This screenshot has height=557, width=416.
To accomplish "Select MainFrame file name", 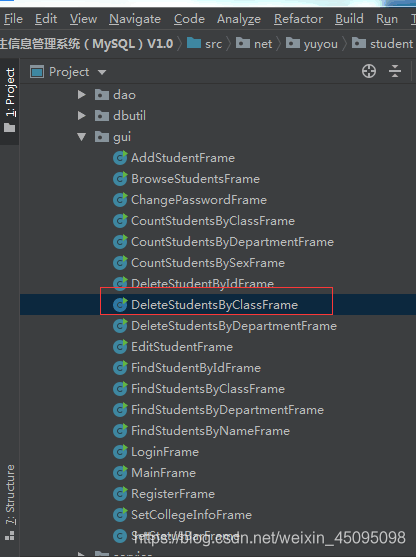I will 163,472.
